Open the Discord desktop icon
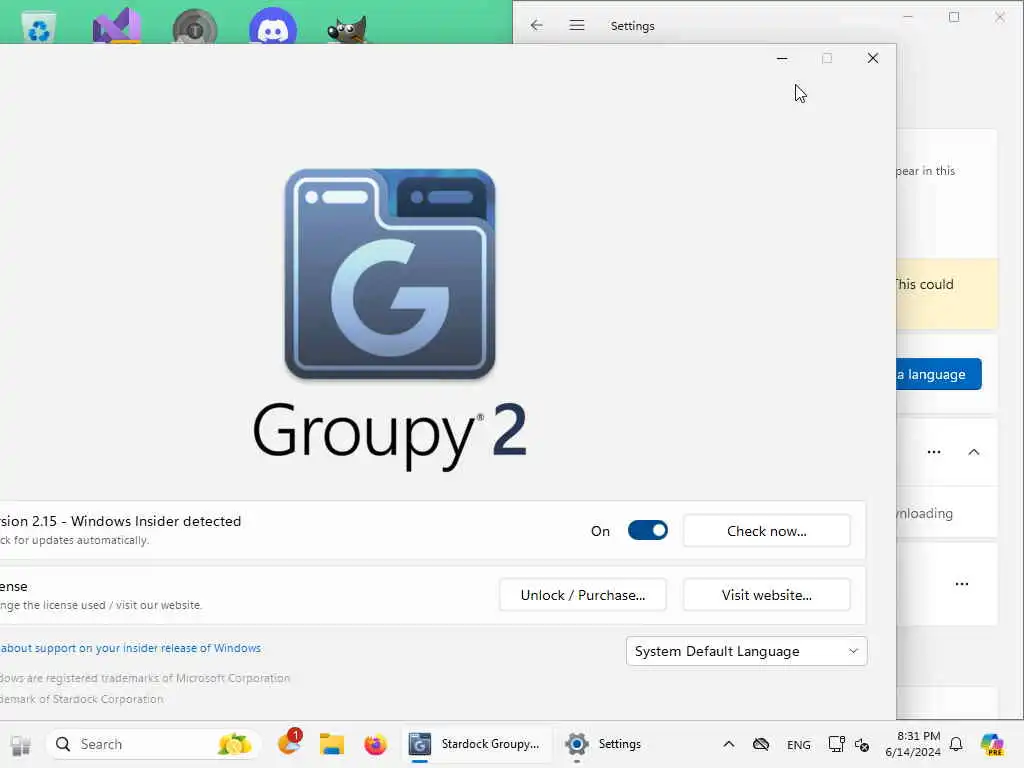The height and width of the screenshot is (768, 1024). 273,27
